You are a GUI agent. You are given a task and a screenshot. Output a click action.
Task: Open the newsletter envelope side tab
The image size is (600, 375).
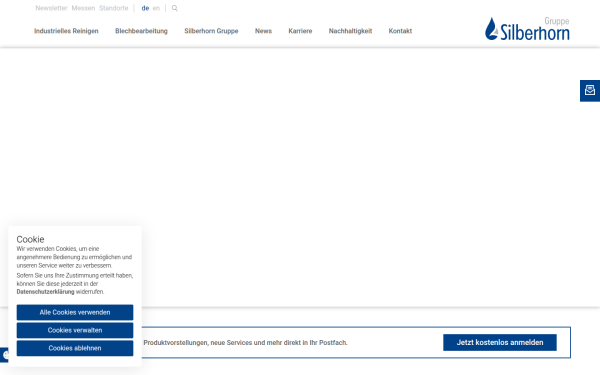(590, 91)
